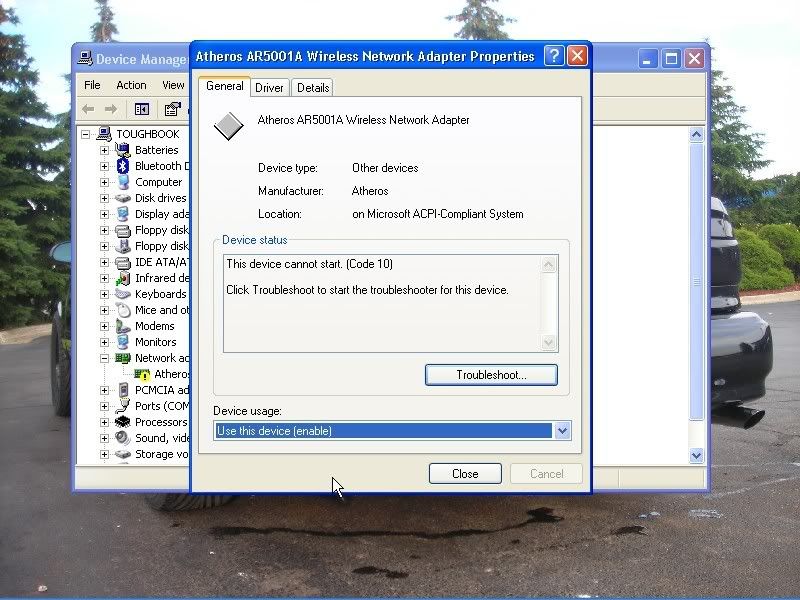
Task: Click the Troubleshoot... button
Action: (x=491, y=375)
